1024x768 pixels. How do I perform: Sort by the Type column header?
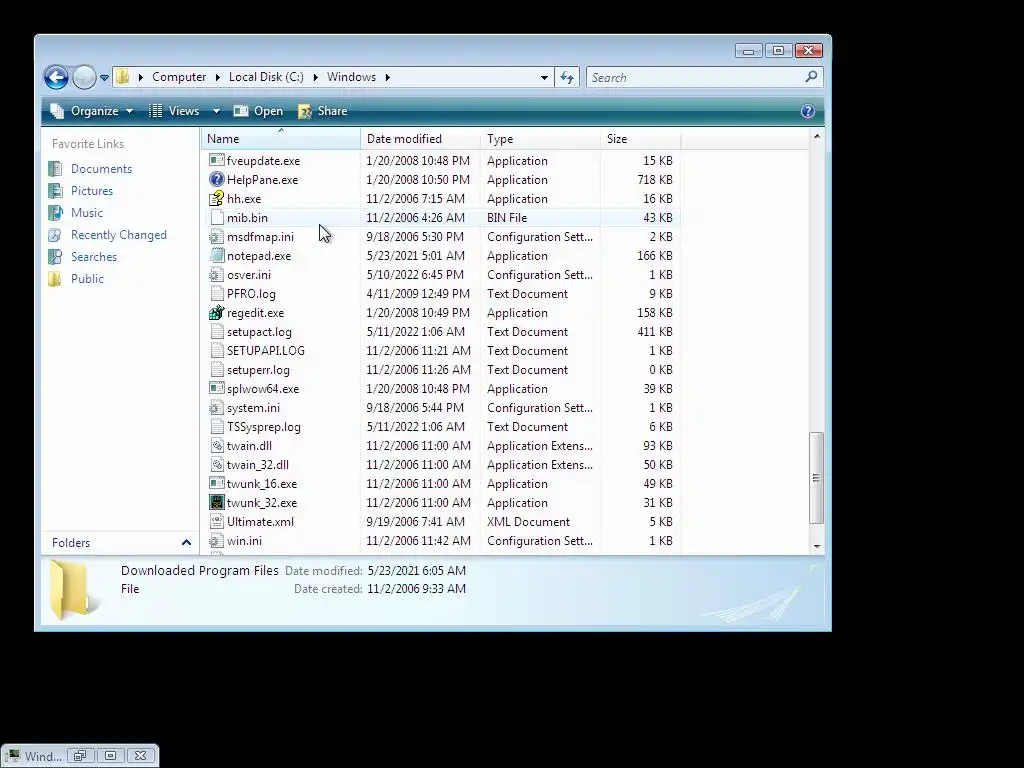[540, 138]
